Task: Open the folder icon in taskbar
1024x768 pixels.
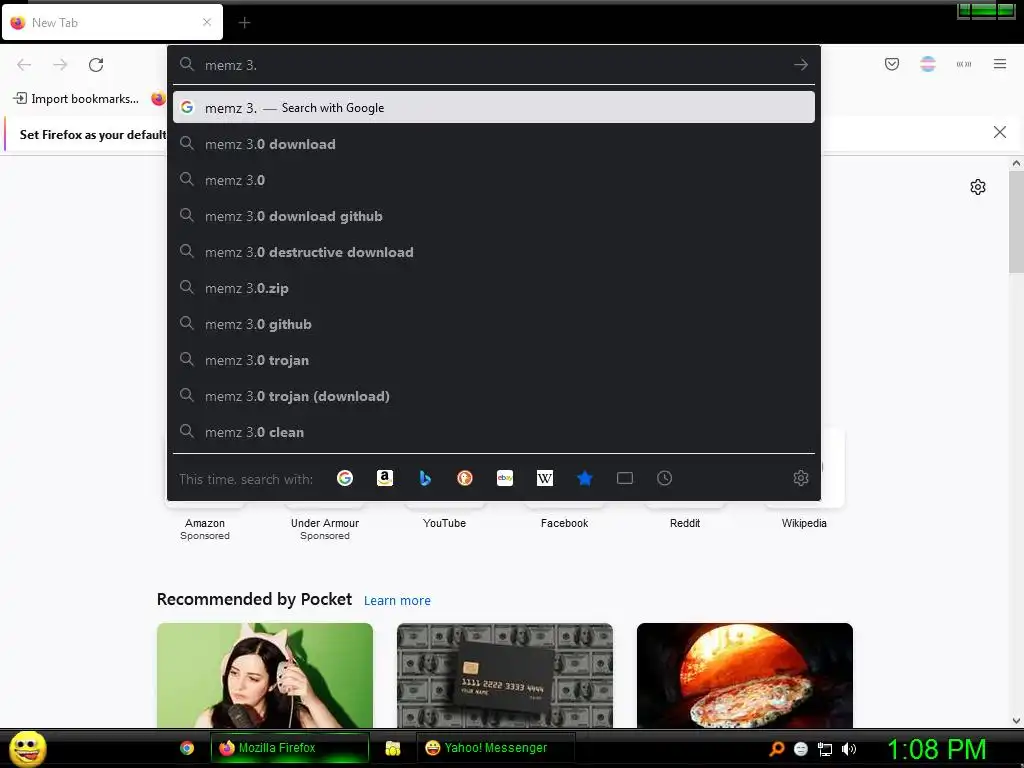Action: (392, 748)
